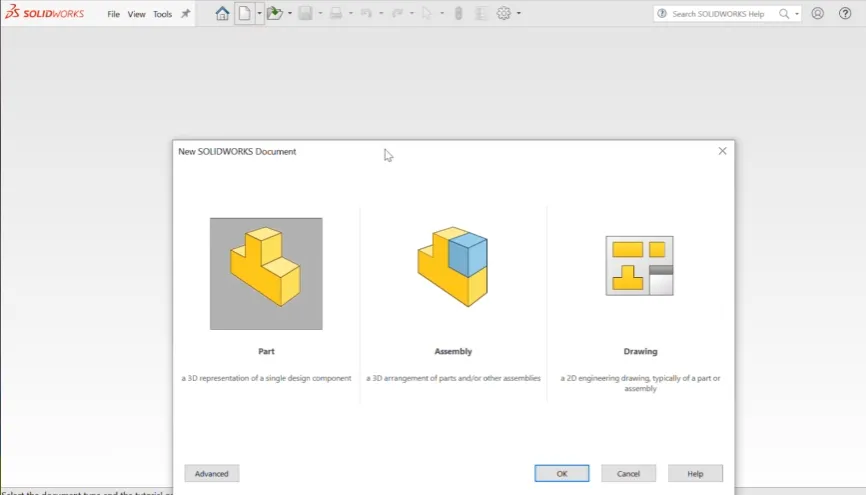Click '3D representation of a single design component'

pos(270,378)
